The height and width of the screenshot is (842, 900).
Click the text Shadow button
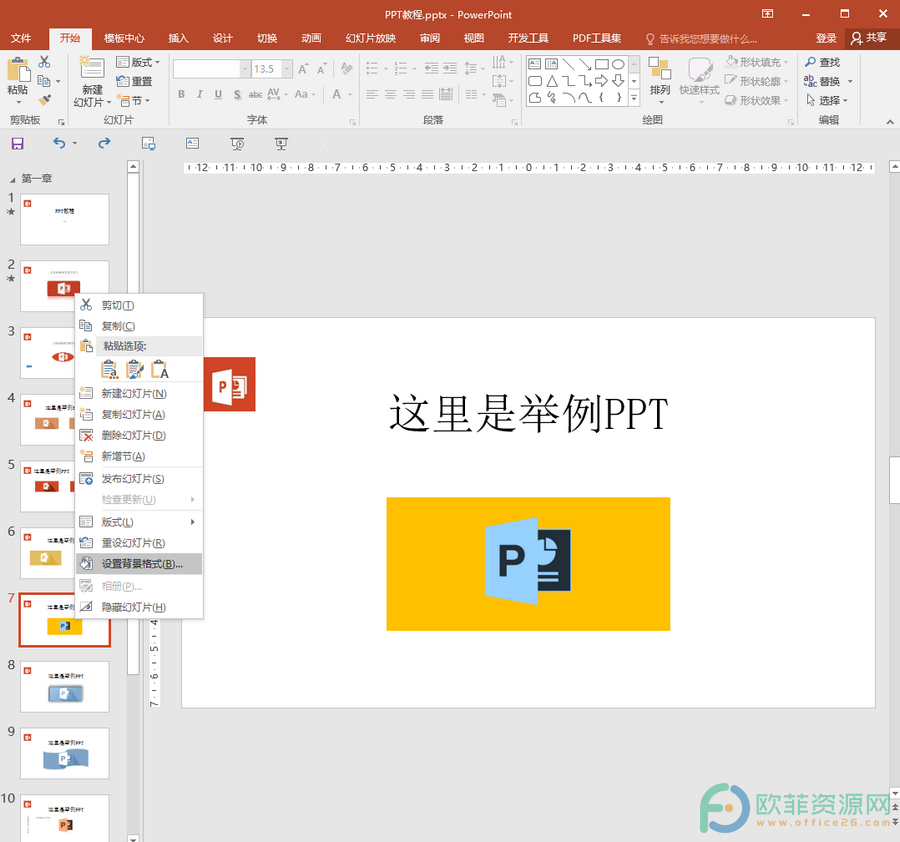[x=237, y=95]
